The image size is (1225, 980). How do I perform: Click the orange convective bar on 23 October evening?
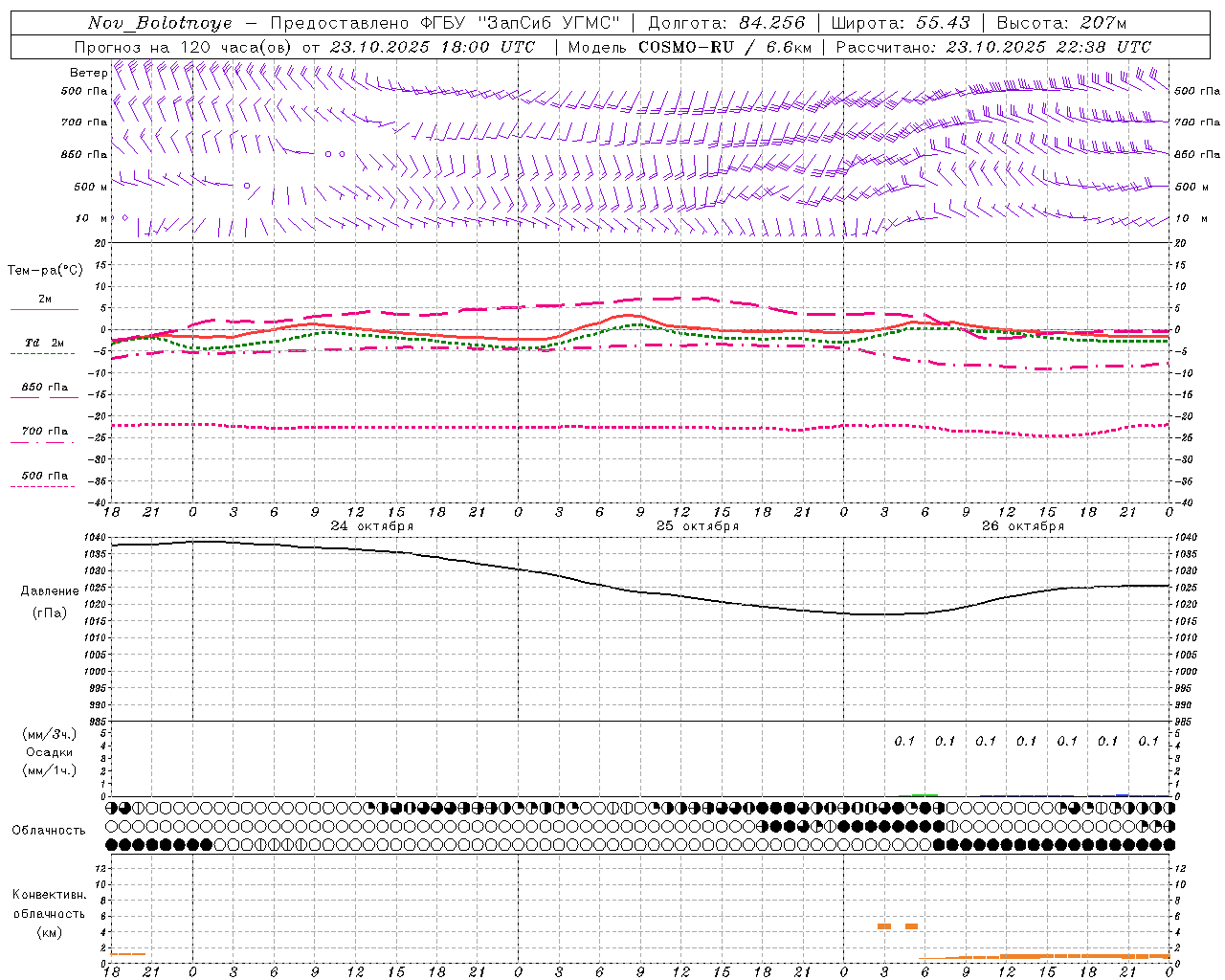[x=128, y=953]
